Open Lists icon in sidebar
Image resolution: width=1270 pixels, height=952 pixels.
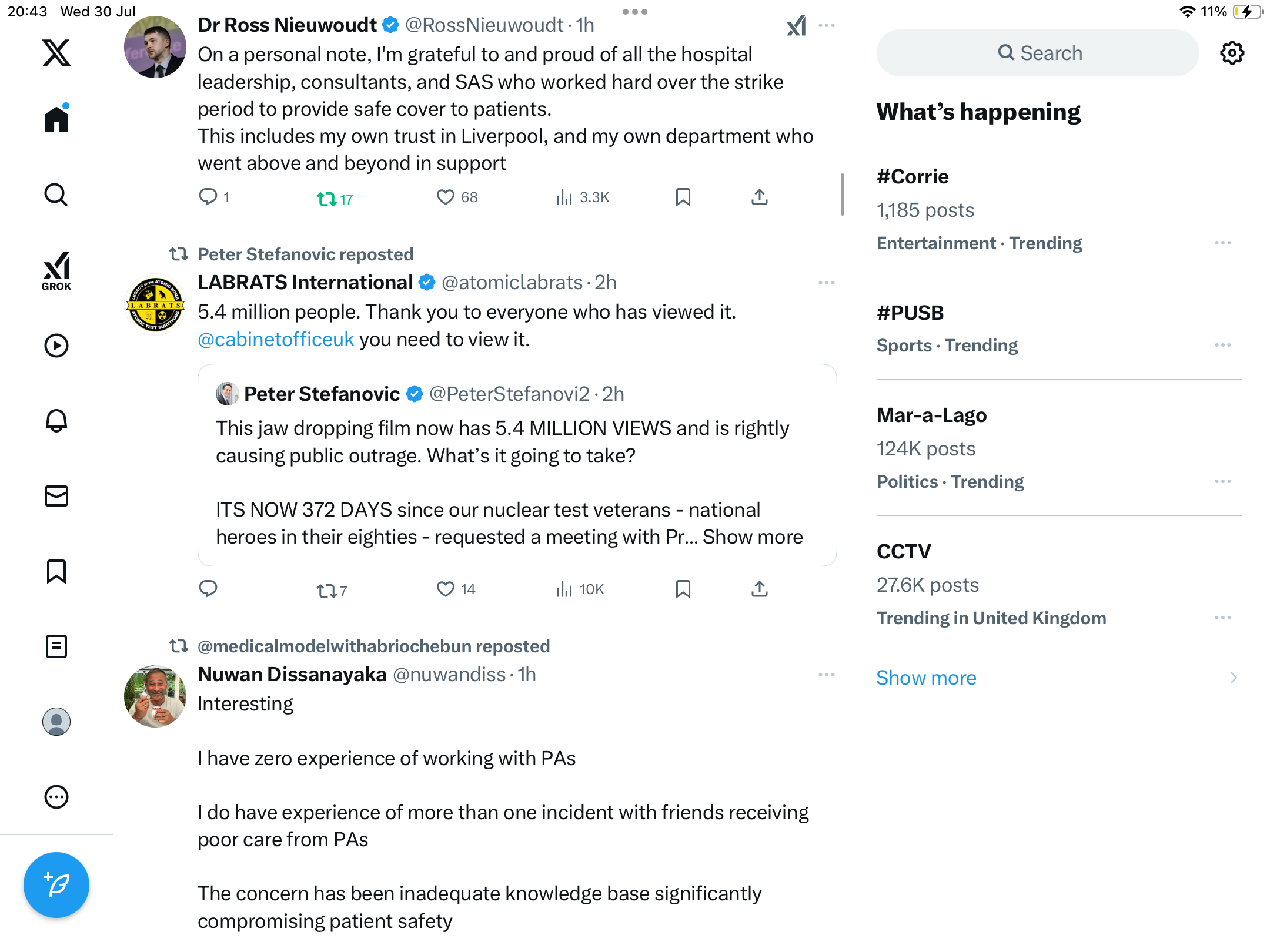click(56, 646)
